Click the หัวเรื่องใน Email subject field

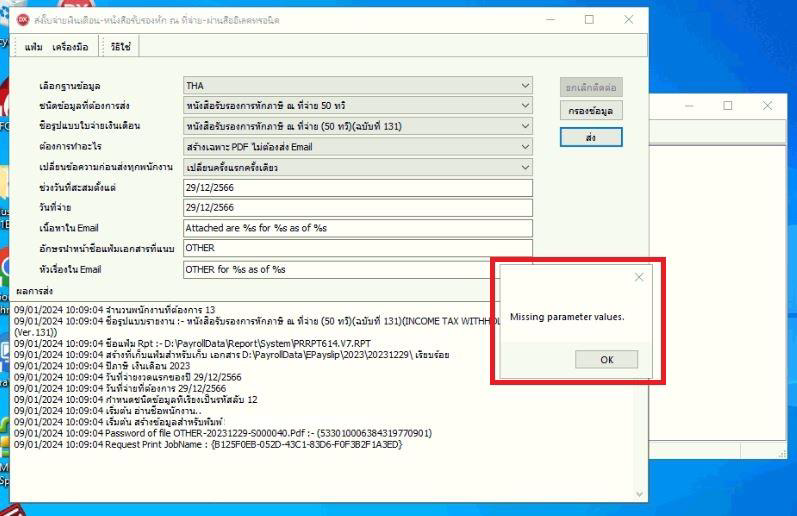point(357,269)
